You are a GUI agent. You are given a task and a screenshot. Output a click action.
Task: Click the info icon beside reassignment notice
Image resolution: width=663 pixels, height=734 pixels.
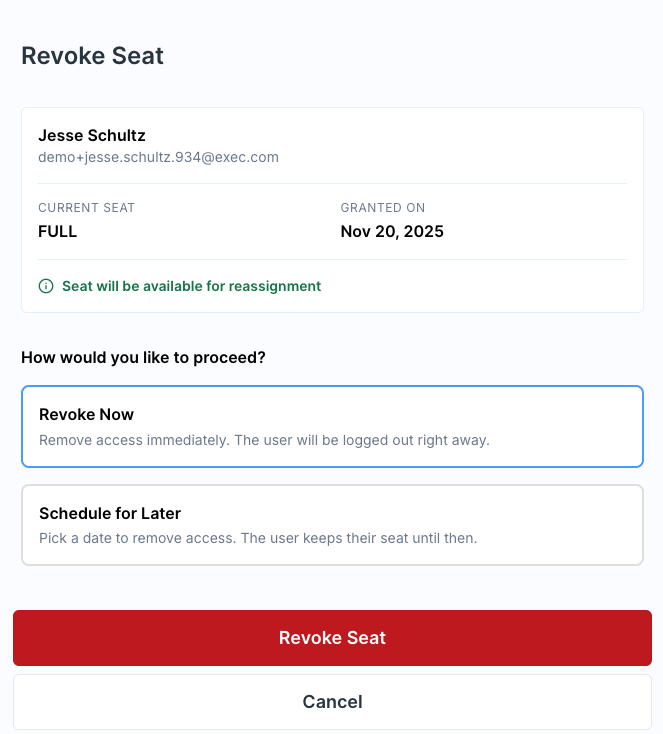point(46,286)
